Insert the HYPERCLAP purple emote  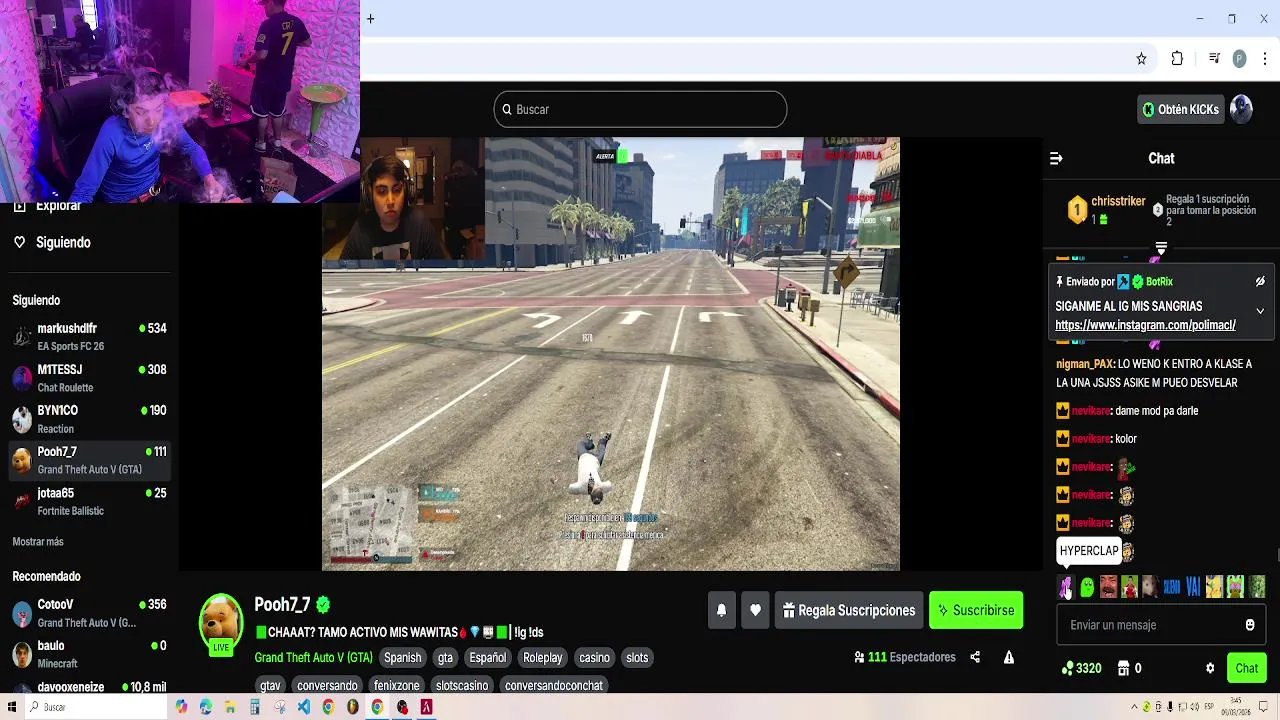click(1066, 587)
